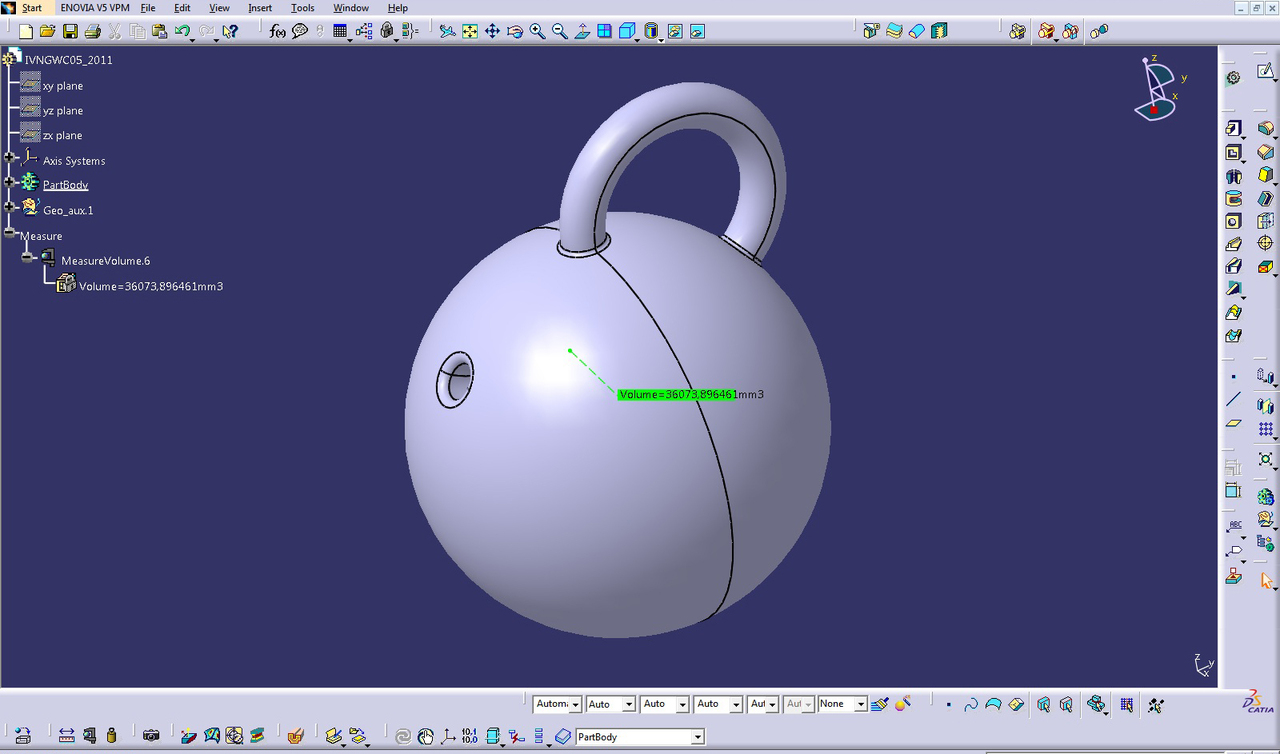Collapse the MeasureVolume.6 node
Viewport: 1280px width, 754px height.
[x=28, y=258]
